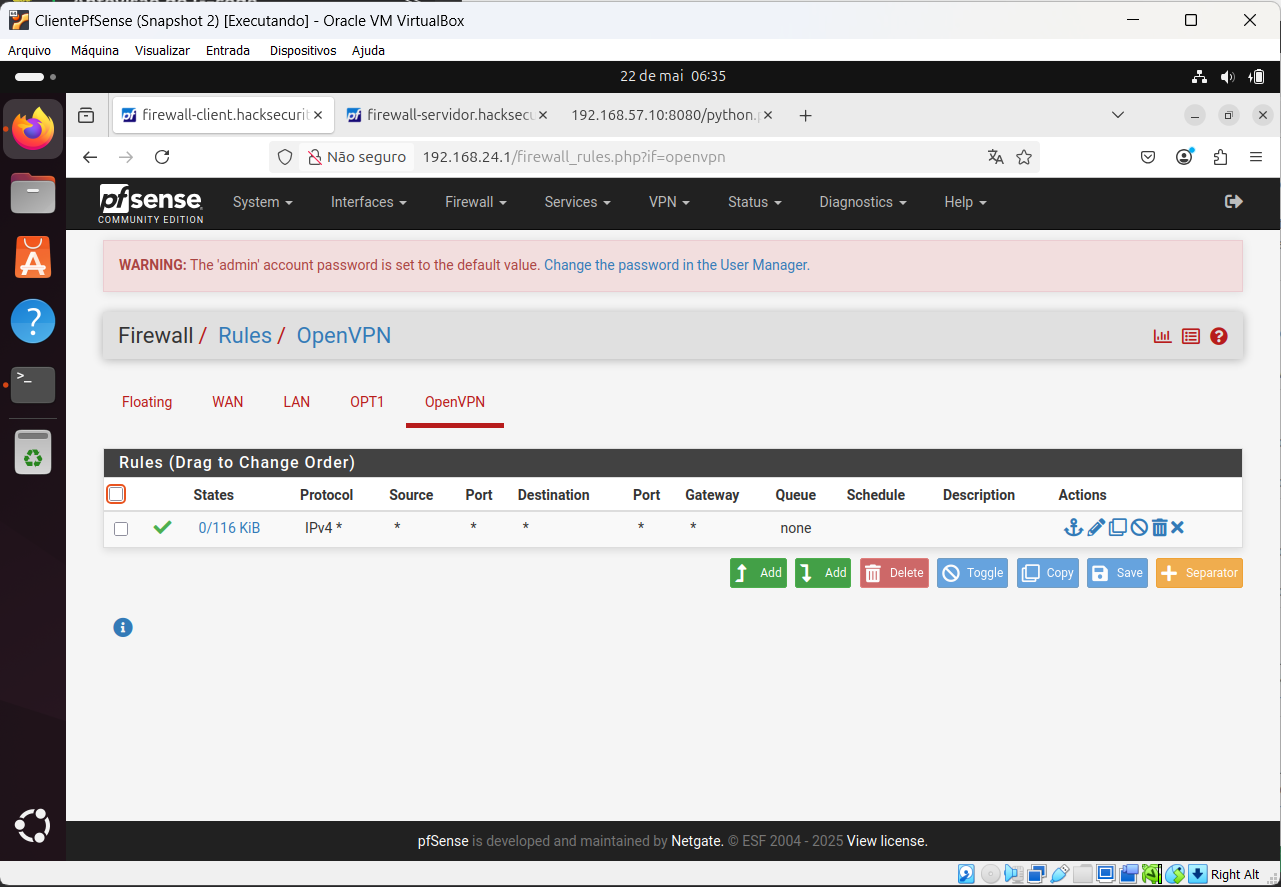Click the translate page icon in address bar

point(995,157)
